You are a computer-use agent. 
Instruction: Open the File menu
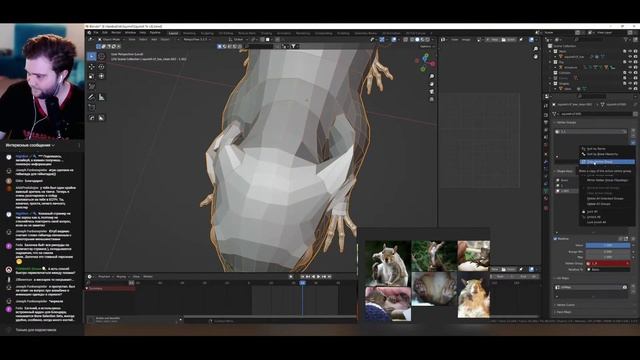96,33
